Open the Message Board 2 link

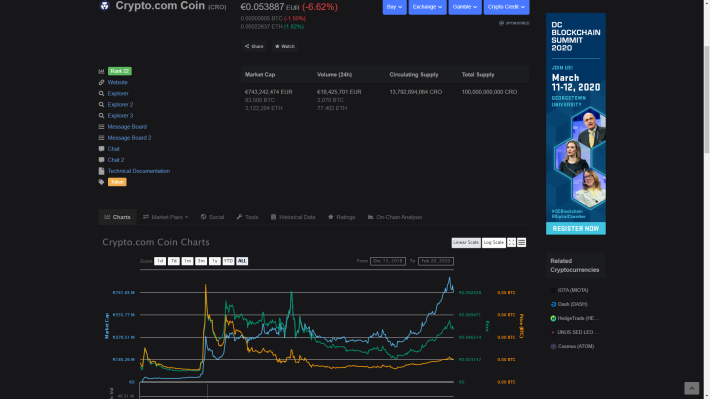tap(129, 138)
